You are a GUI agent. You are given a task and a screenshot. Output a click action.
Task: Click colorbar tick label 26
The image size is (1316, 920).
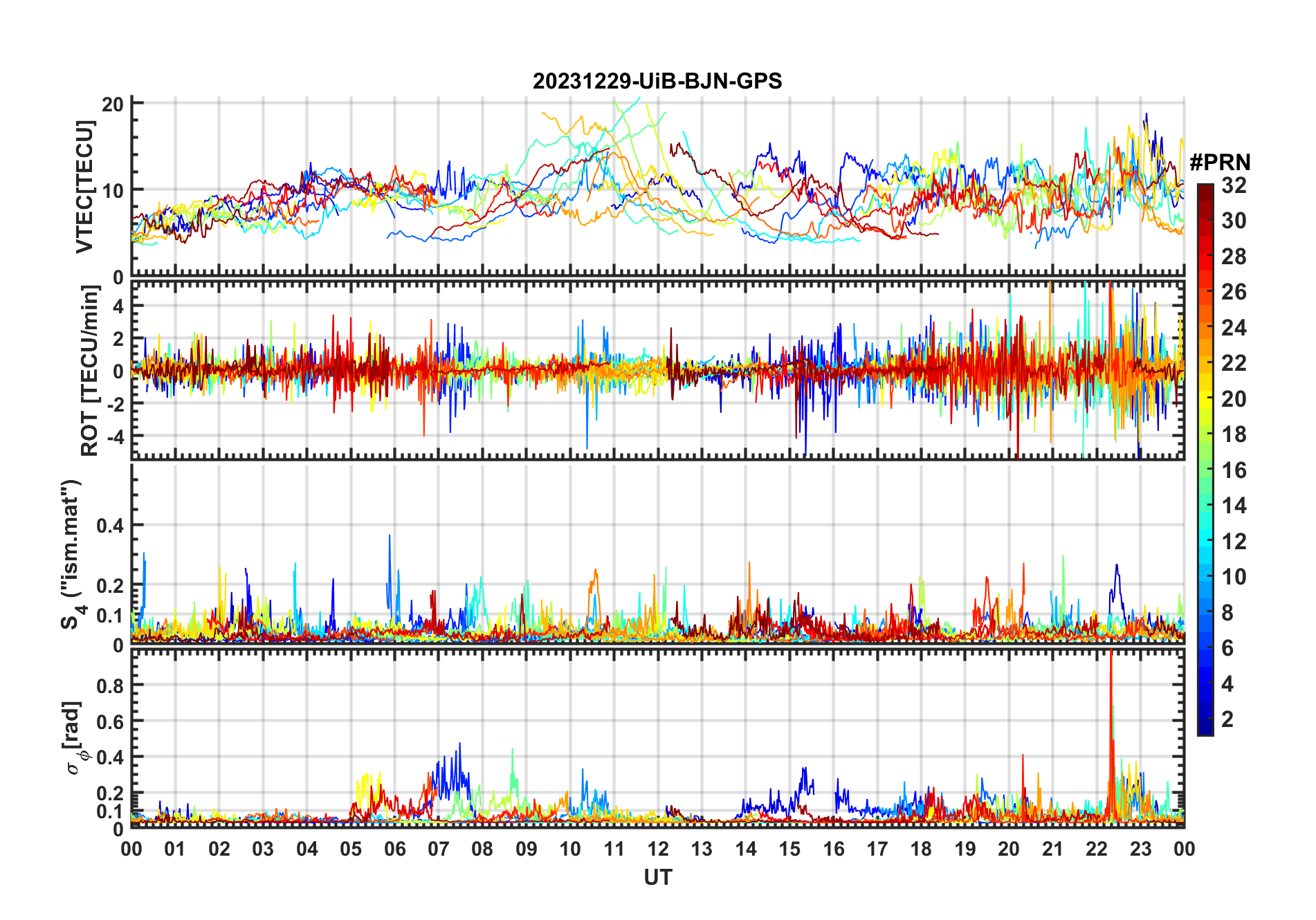click(1234, 292)
